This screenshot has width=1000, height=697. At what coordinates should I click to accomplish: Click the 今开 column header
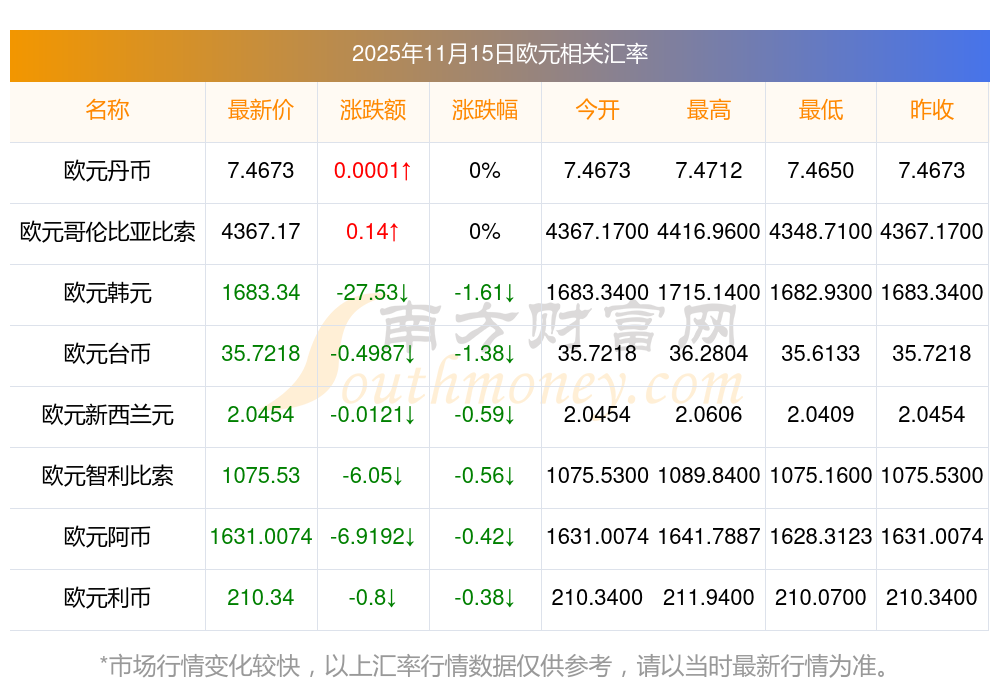pyautogui.click(x=597, y=110)
